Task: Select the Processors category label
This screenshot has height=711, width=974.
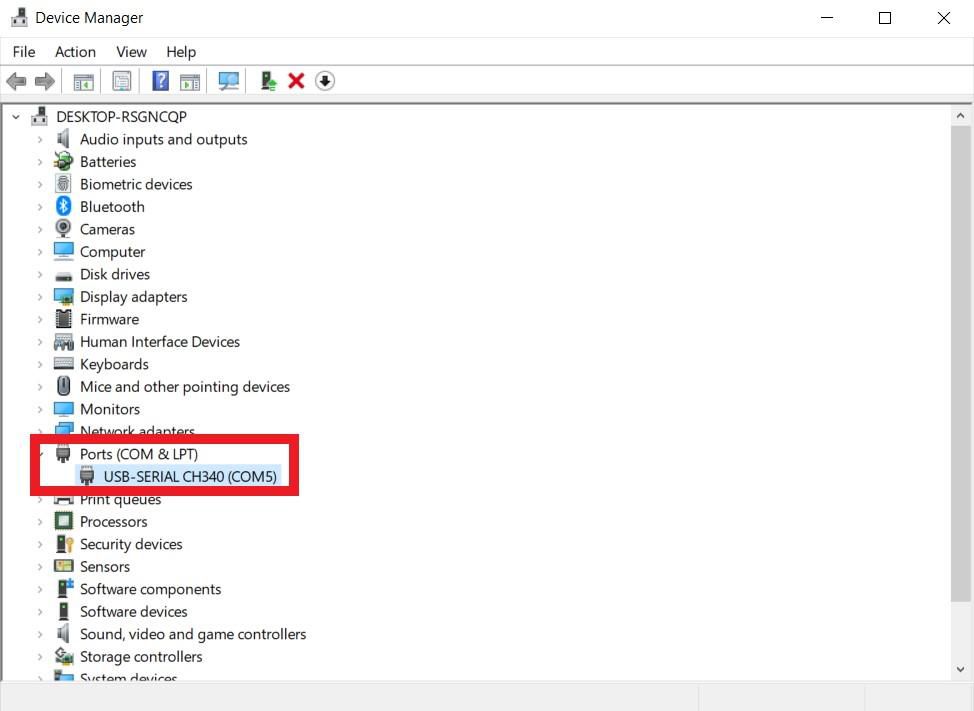Action: tap(113, 522)
